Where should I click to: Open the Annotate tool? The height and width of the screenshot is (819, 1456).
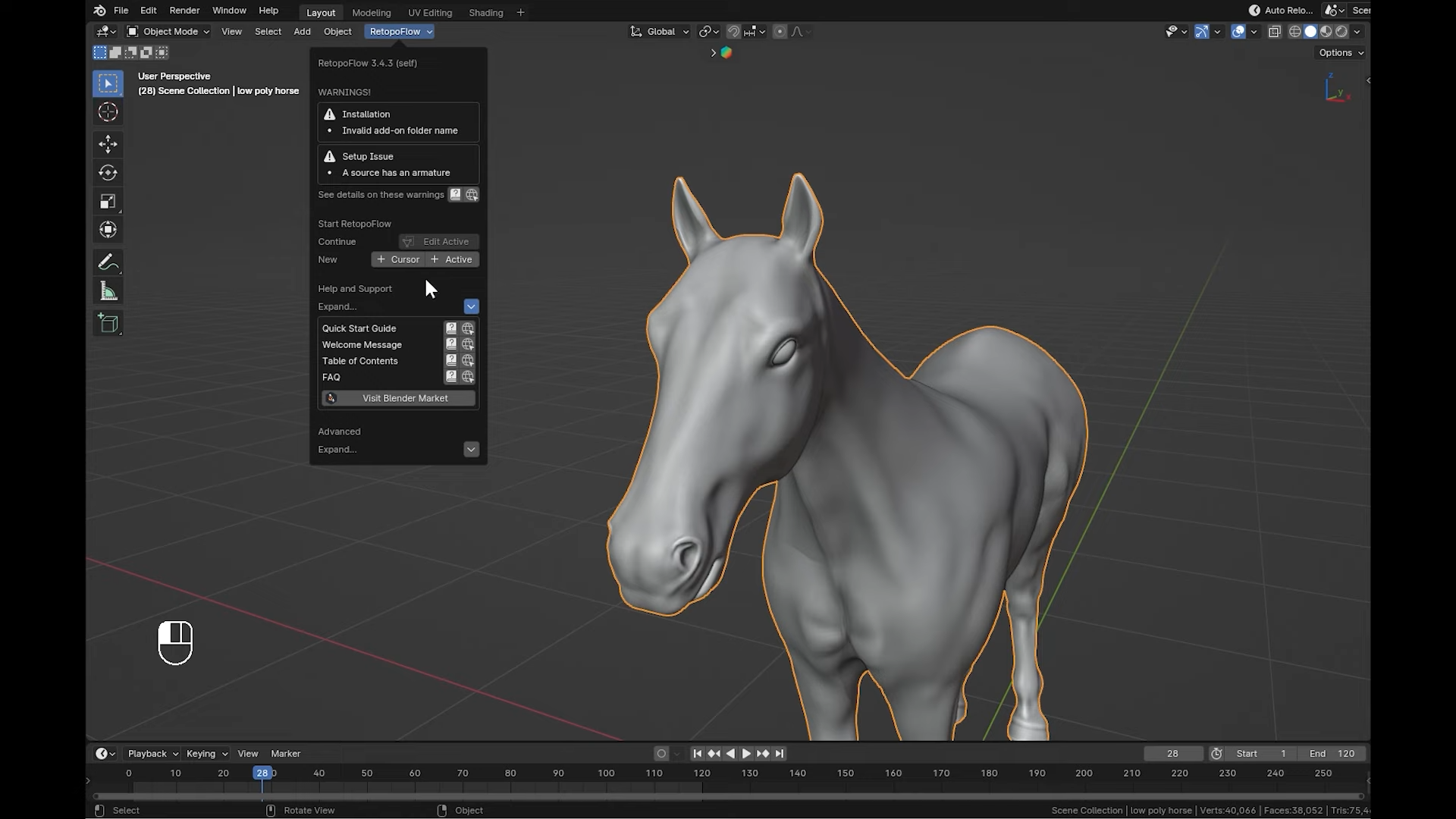(108, 262)
